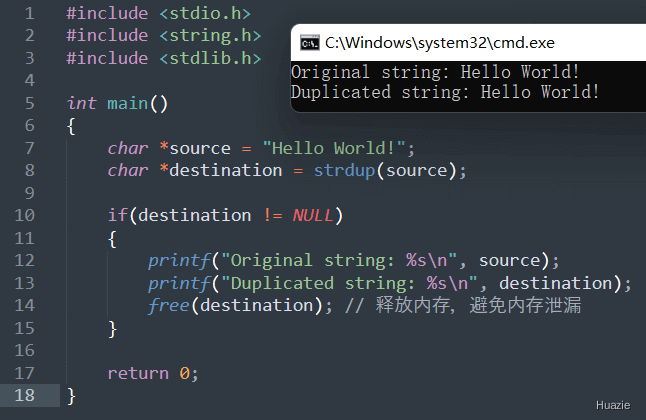The image size is (646, 420).
Task: Click line number 10 in gutter
Action: pyautogui.click(x=24, y=215)
